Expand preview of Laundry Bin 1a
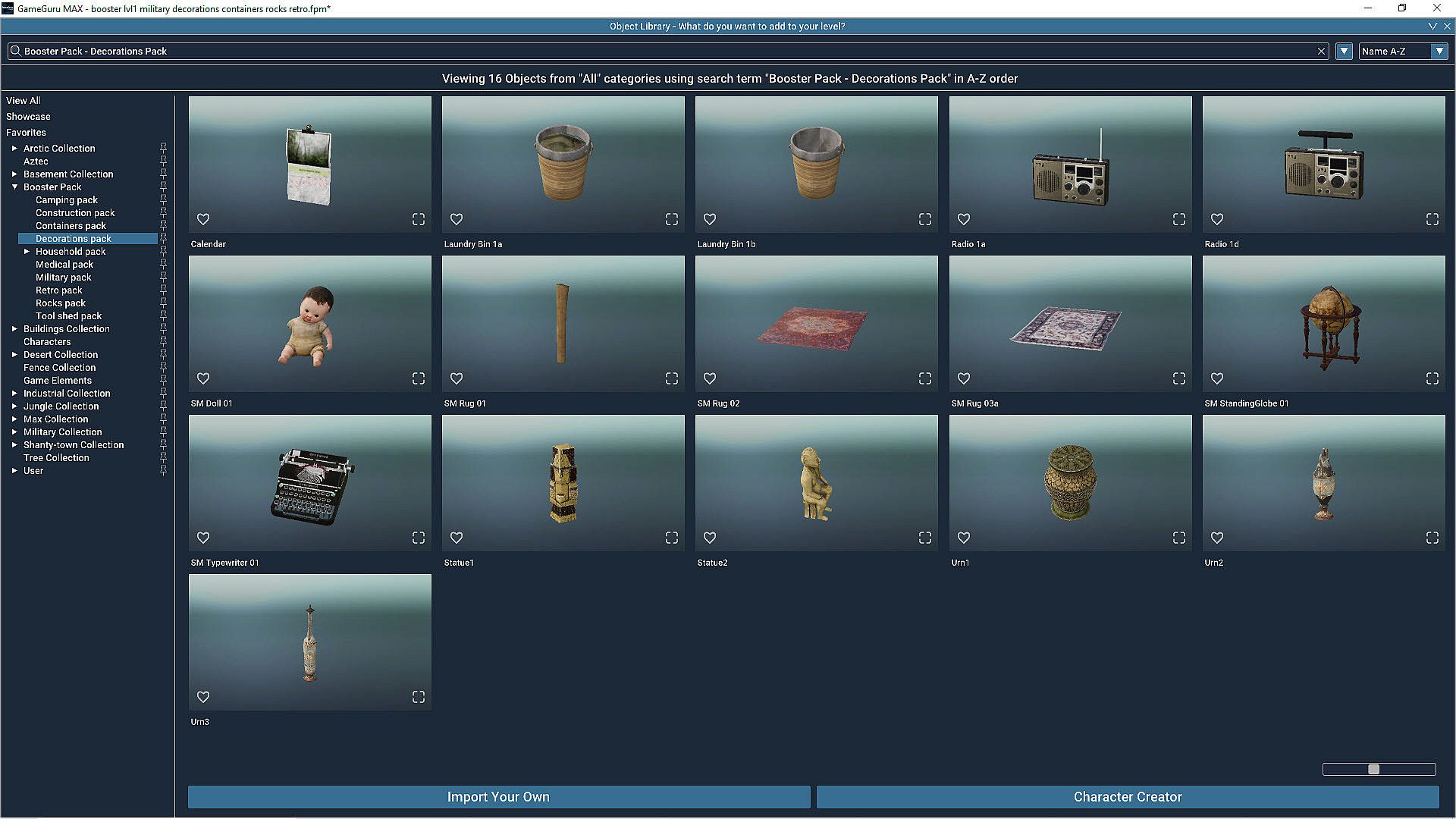 (x=672, y=219)
